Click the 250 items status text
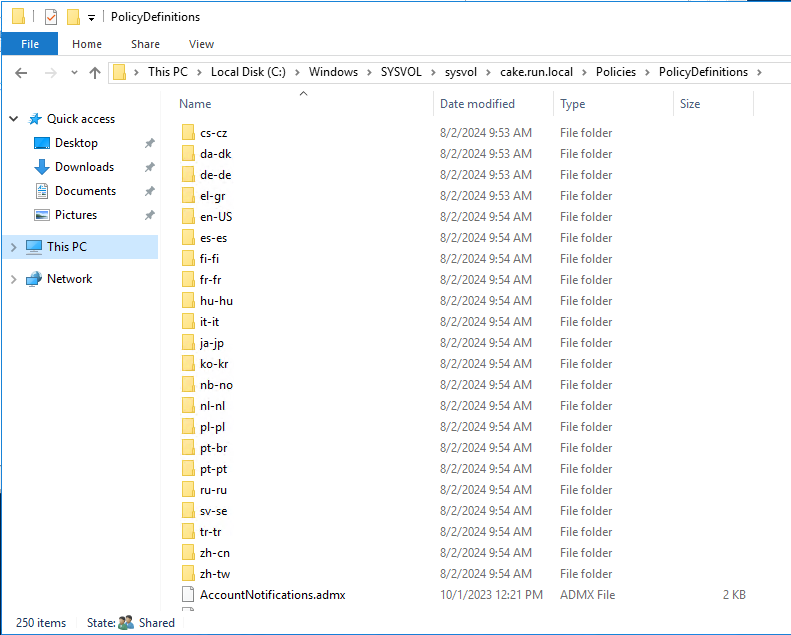 41,623
